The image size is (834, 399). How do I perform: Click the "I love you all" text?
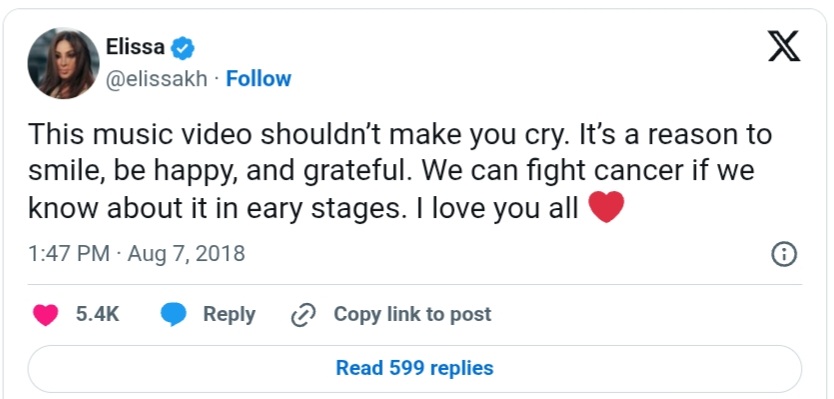[497, 208]
